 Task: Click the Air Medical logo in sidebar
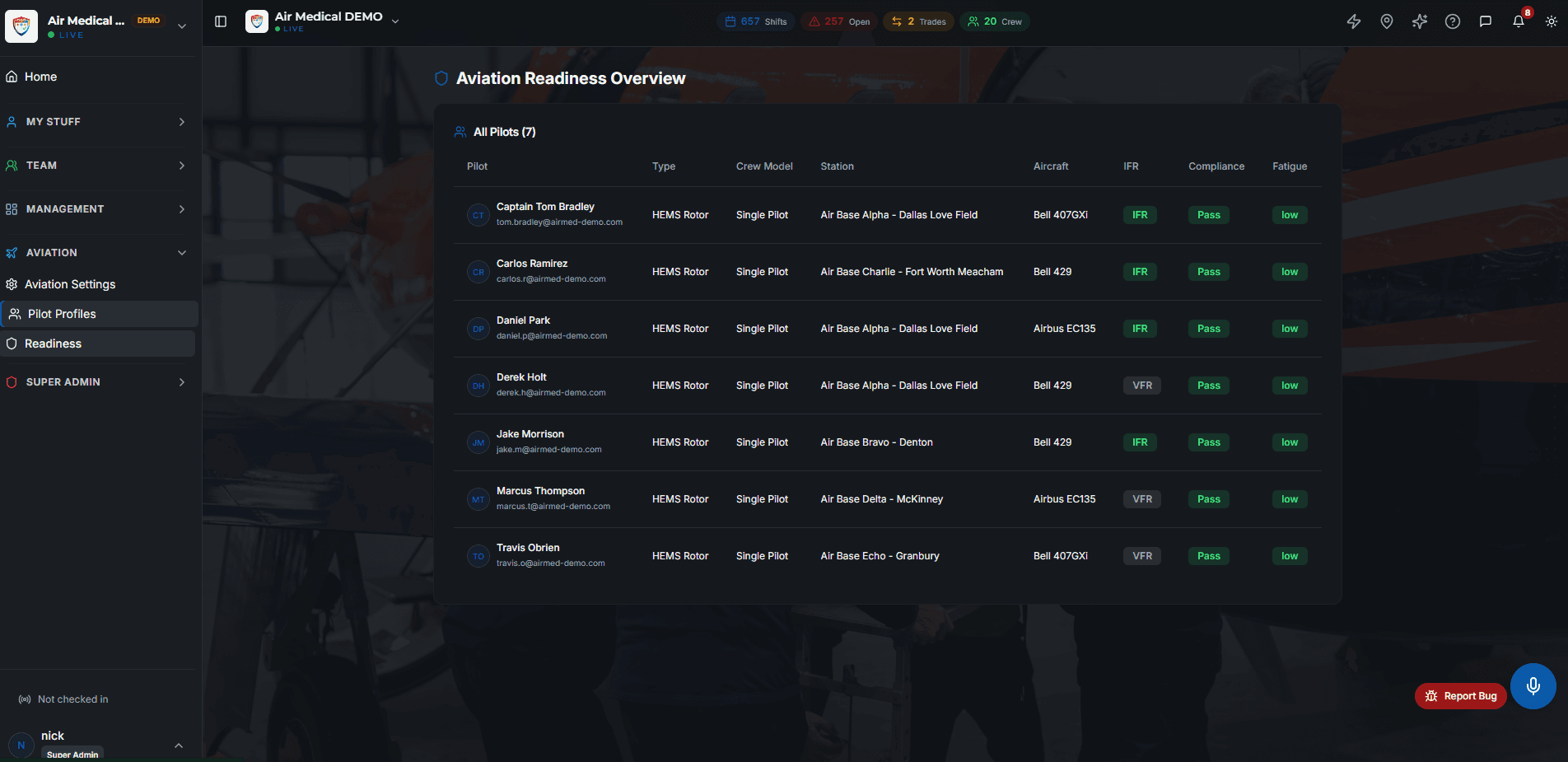coord(21,26)
